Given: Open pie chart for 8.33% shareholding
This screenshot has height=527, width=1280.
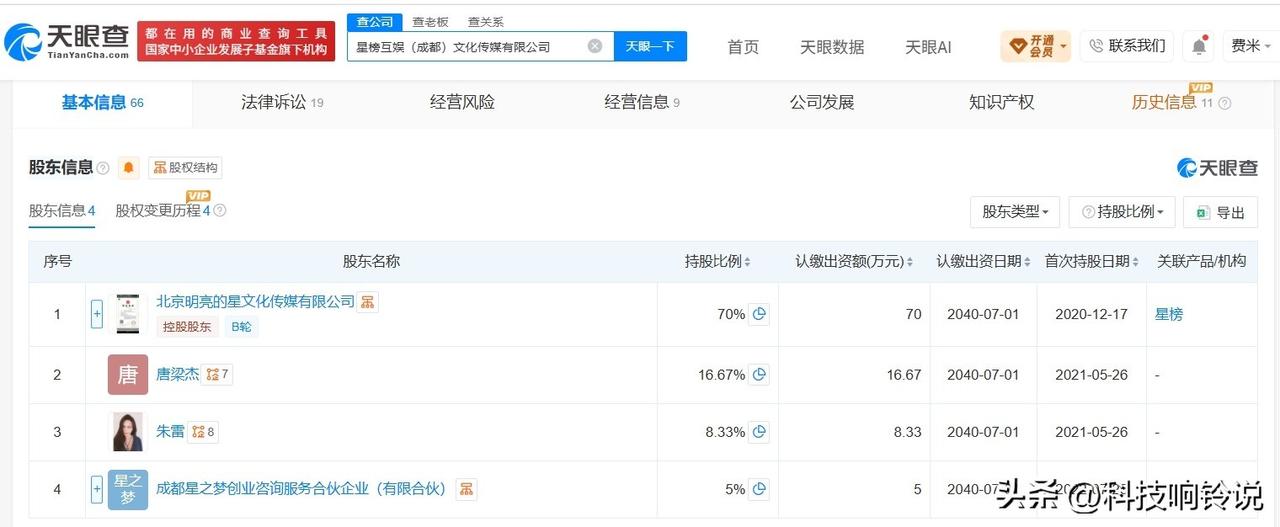Looking at the screenshot, I should 759,432.
